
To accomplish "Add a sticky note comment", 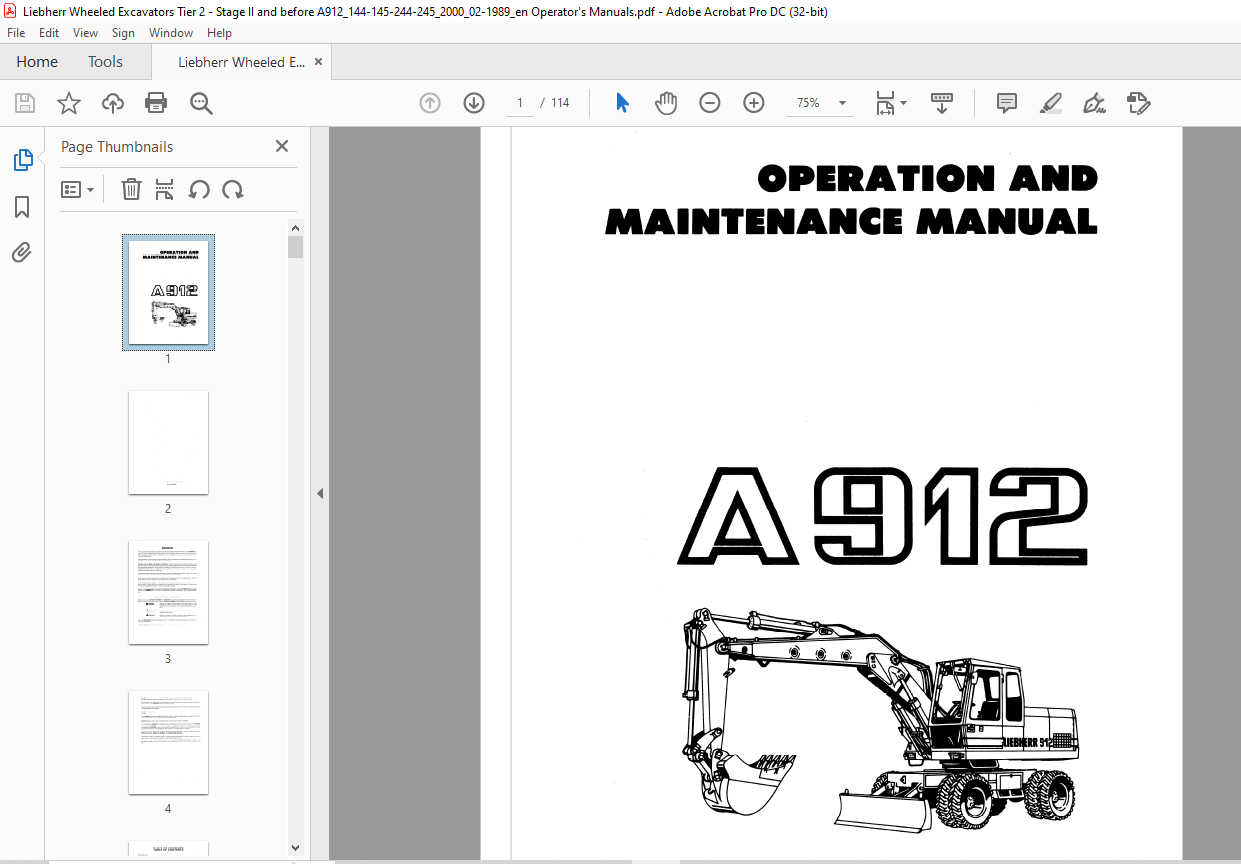I will 1007,103.
